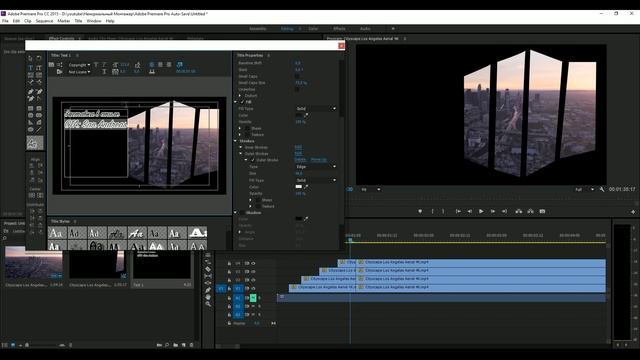640x360 pixels.
Task: Play the sequence in Program Monitor
Action: coord(481,211)
